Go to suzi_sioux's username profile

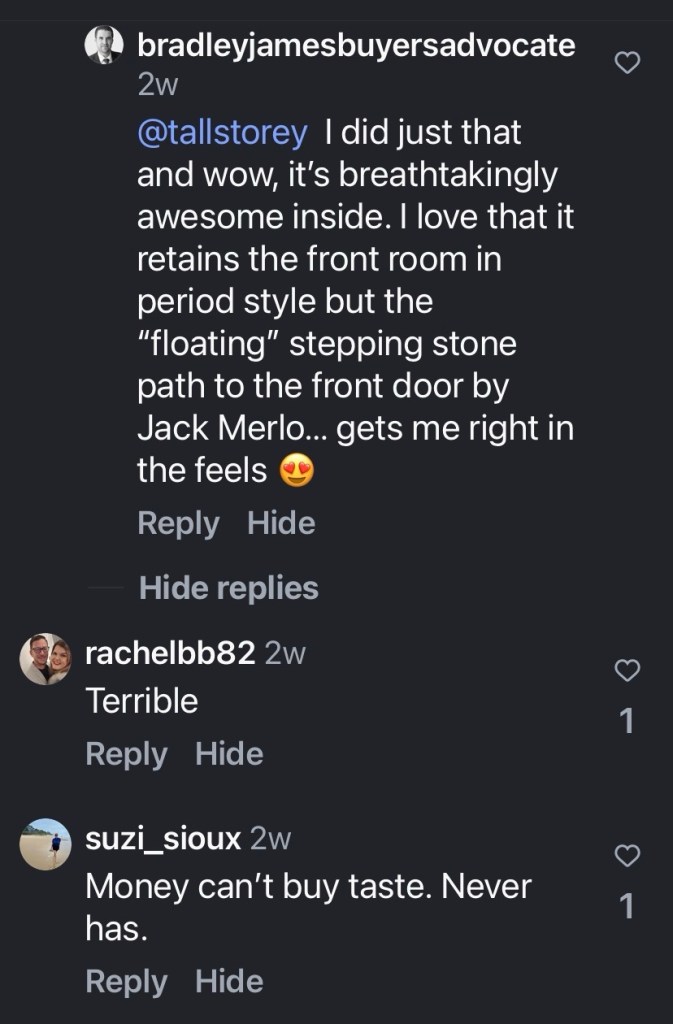click(x=163, y=838)
